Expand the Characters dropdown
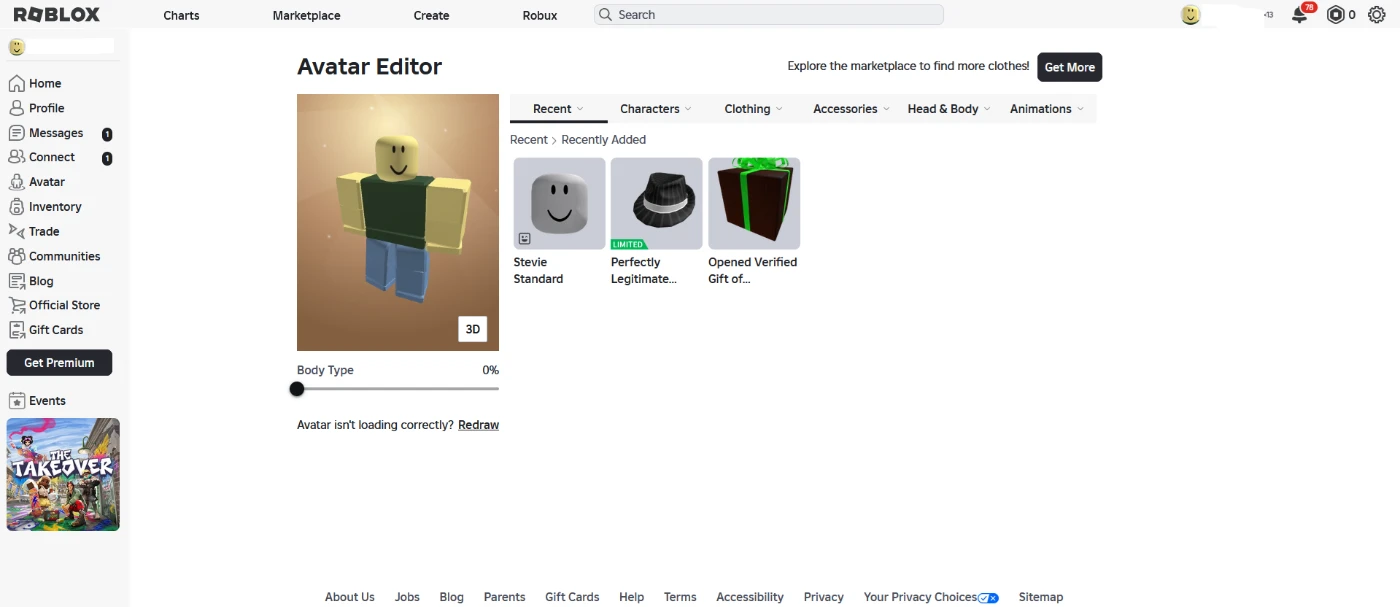The image size is (1400, 607). pyautogui.click(x=656, y=109)
